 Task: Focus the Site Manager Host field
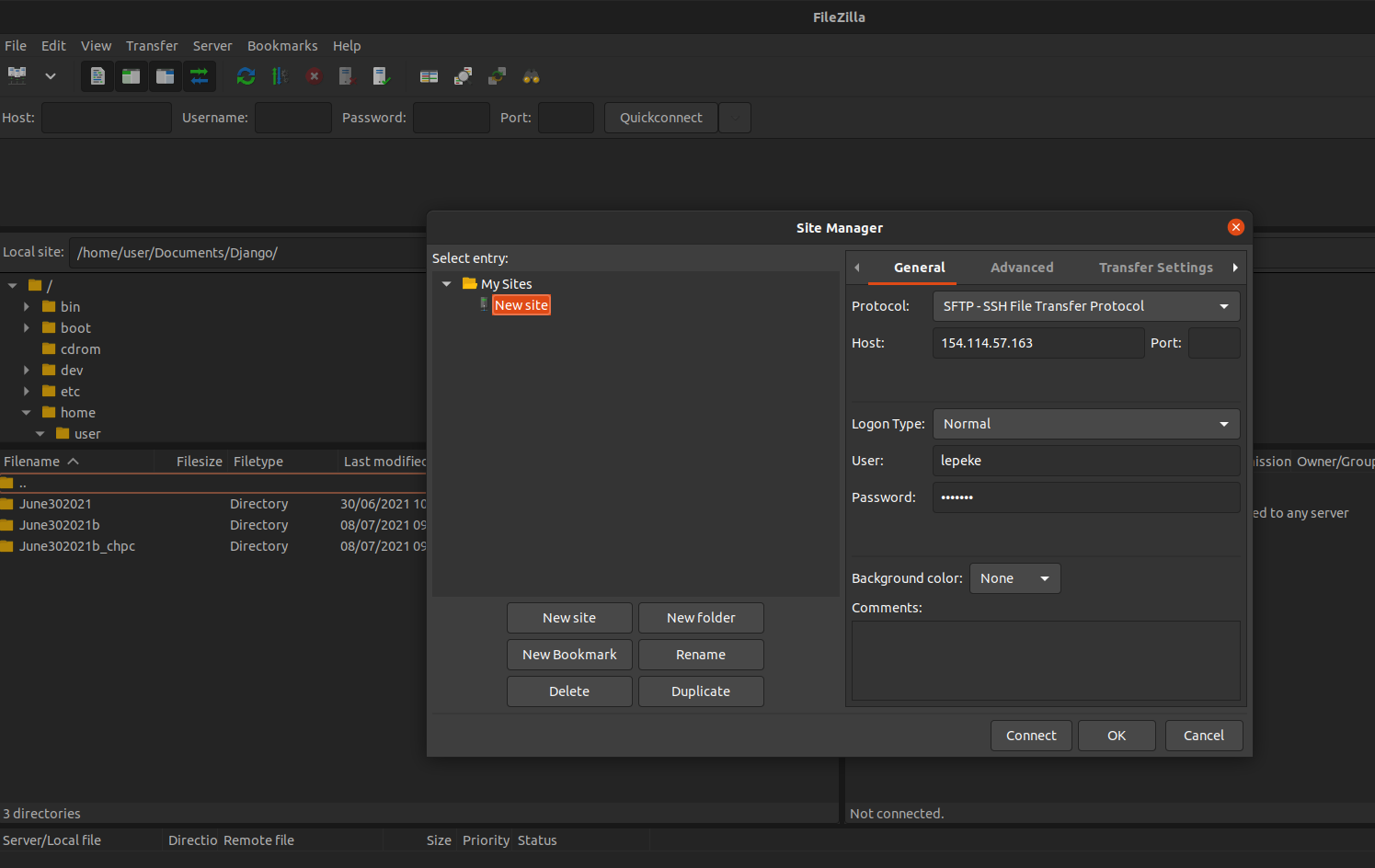point(1038,343)
